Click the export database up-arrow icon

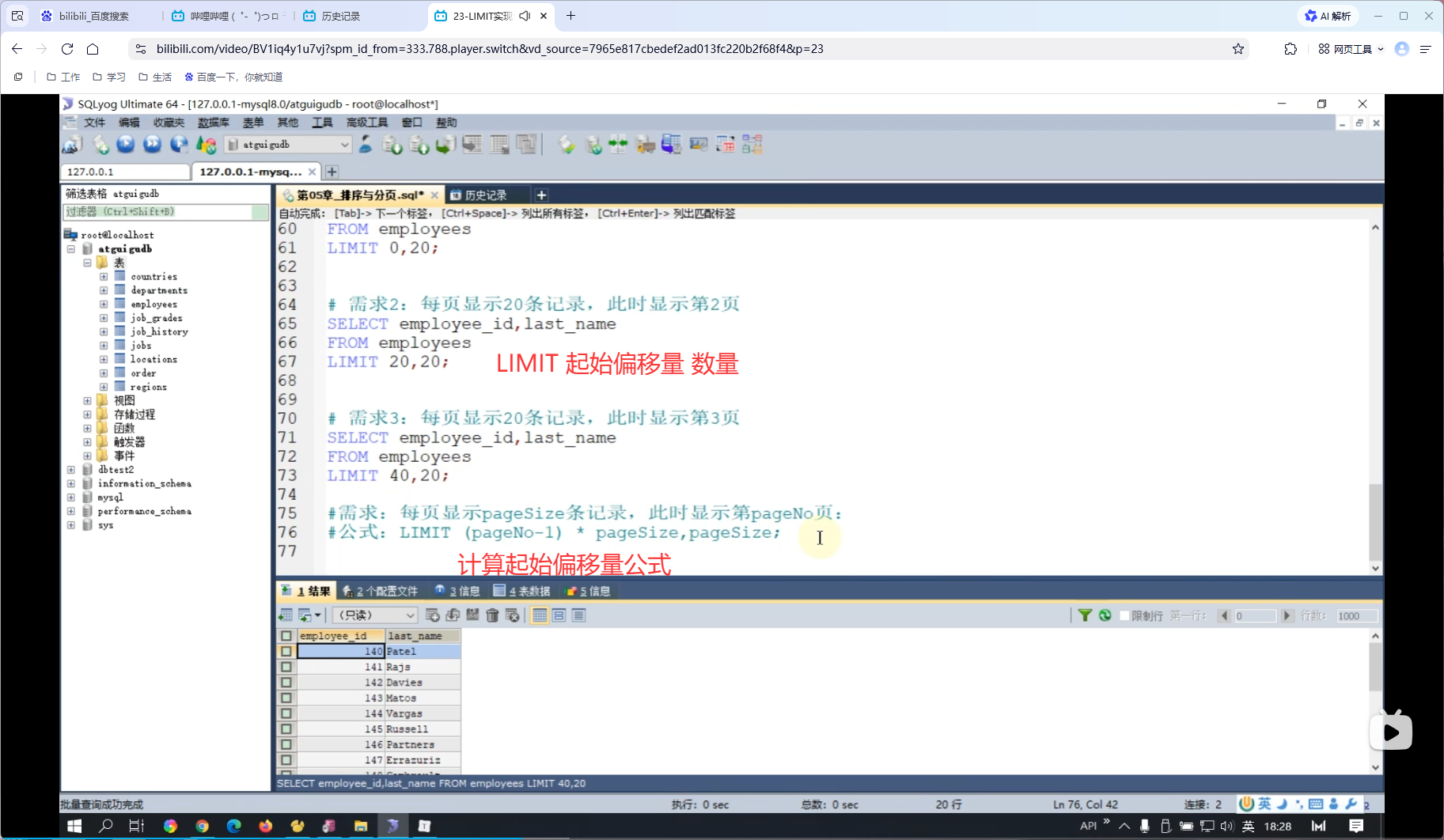(x=419, y=144)
